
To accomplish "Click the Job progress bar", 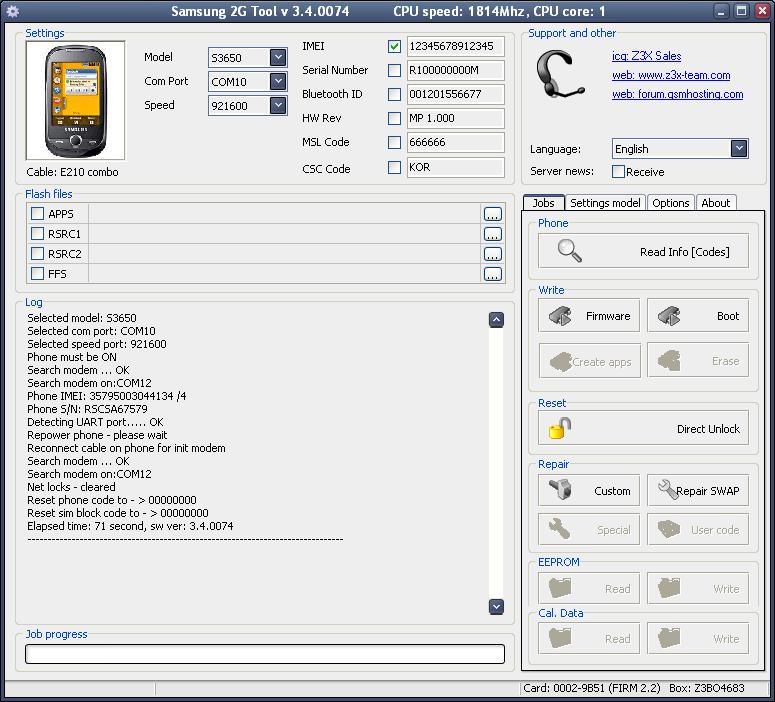I will click(265, 654).
